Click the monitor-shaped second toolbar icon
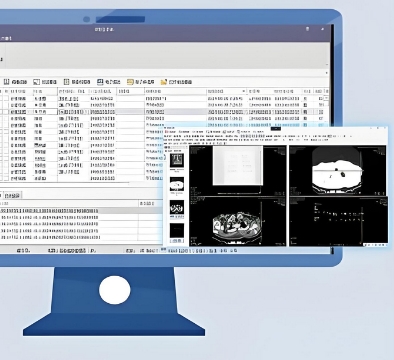394x360 pixels. click(36, 82)
